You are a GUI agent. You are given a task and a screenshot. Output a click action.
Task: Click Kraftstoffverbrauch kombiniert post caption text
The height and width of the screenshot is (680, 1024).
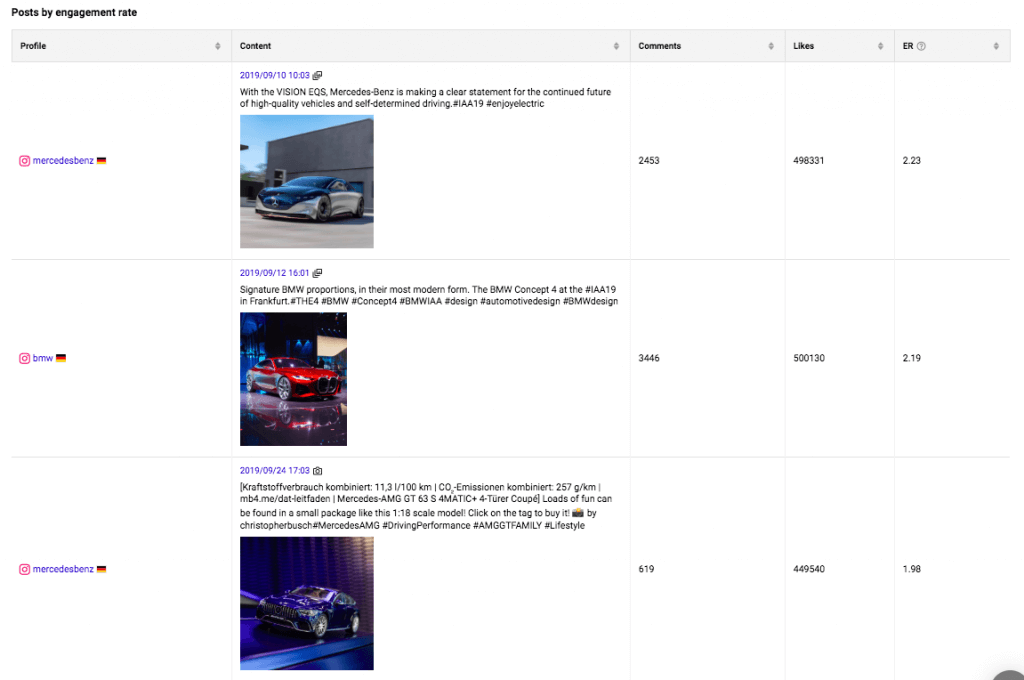click(426, 506)
